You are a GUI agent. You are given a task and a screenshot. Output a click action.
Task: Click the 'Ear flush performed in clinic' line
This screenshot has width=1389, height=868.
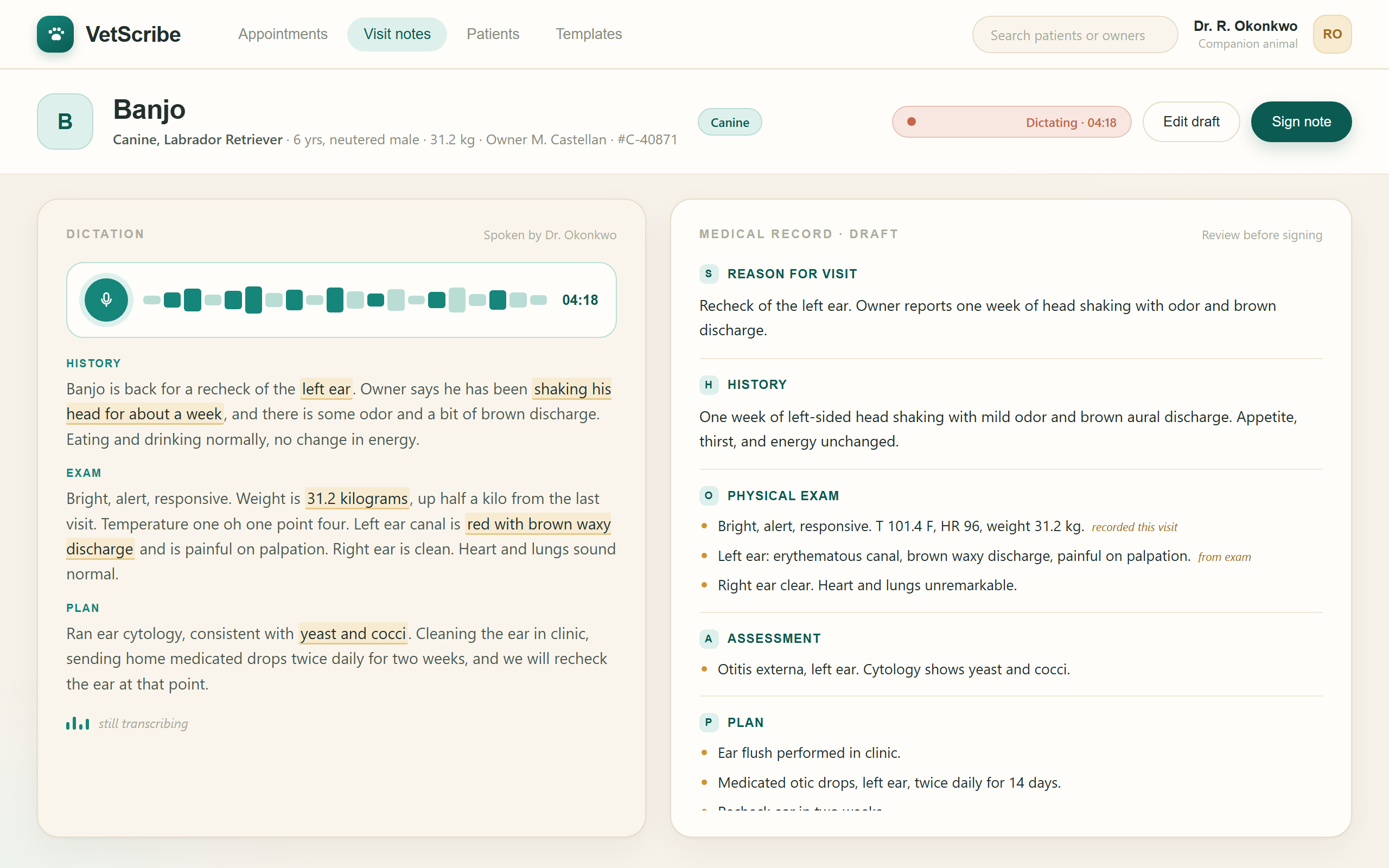(x=809, y=752)
